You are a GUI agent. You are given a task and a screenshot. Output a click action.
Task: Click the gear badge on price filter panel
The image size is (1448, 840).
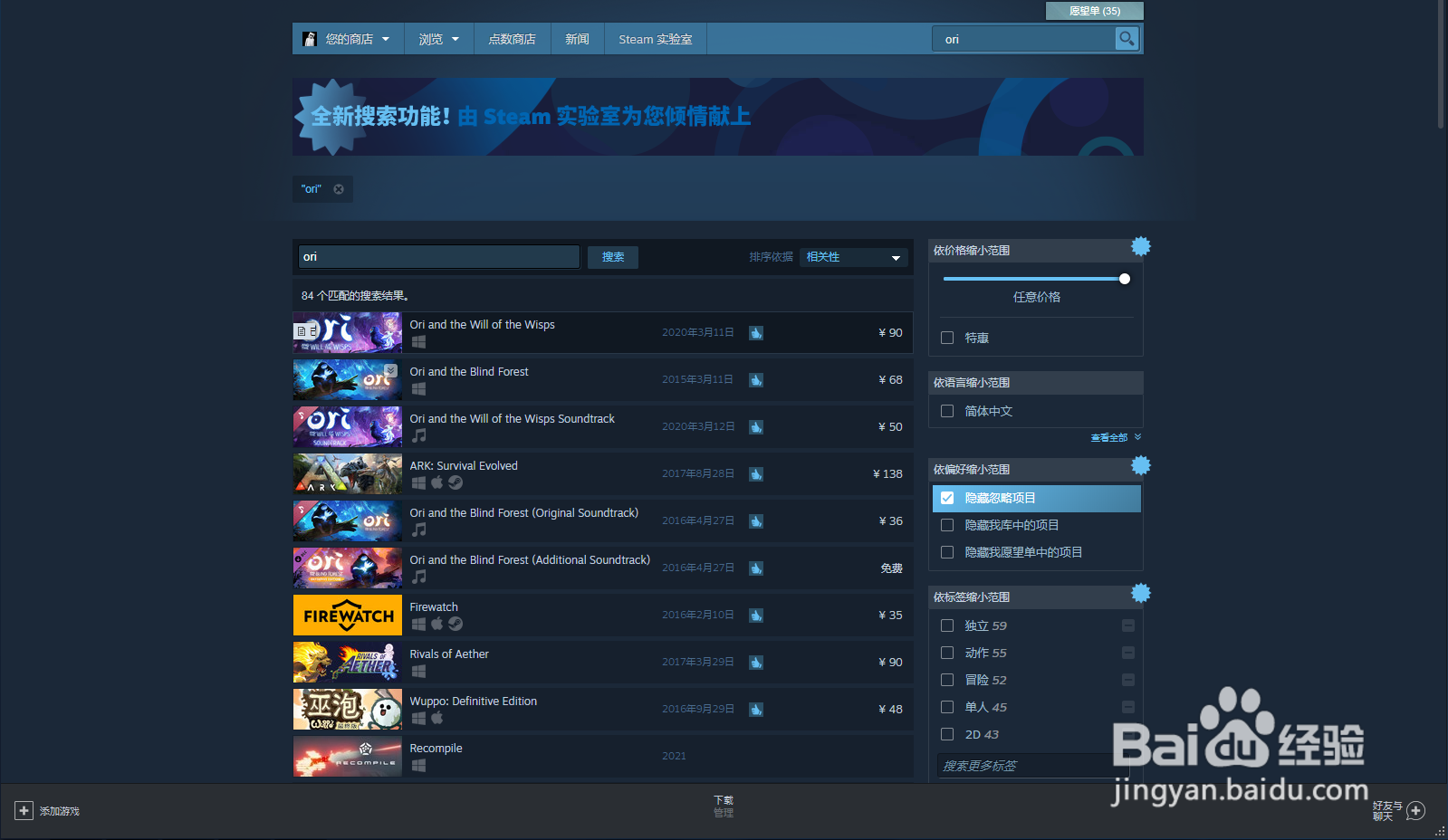pos(1141,246)
